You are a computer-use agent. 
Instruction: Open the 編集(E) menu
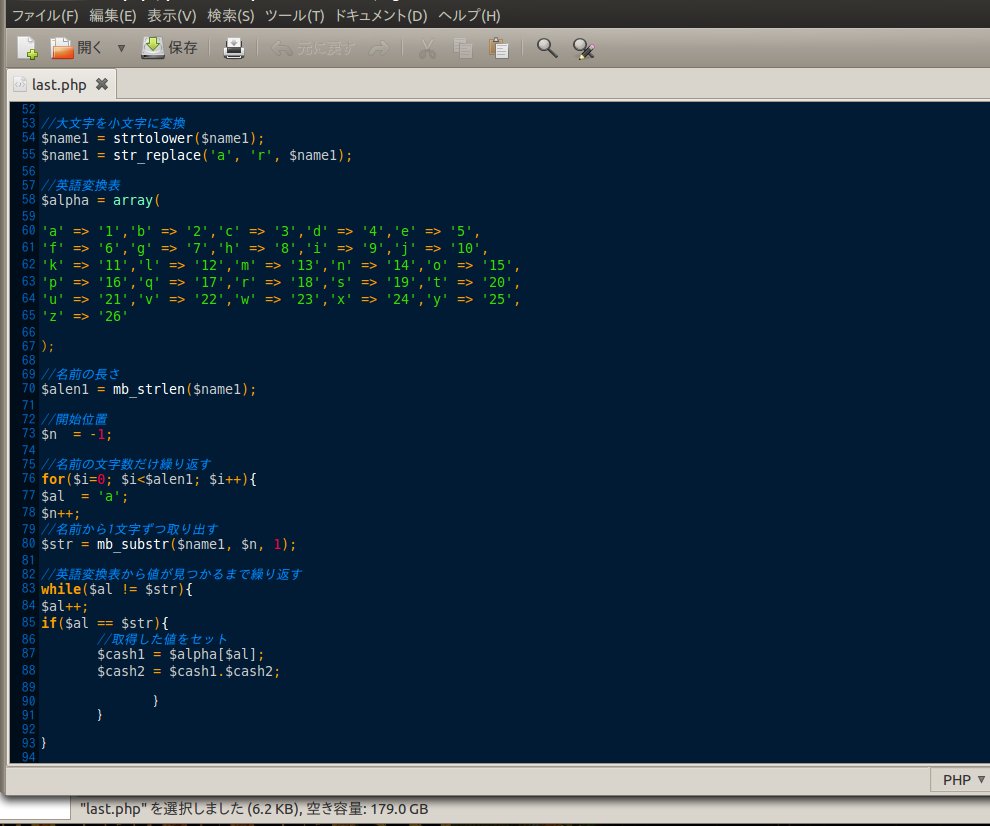pos(112,16)
